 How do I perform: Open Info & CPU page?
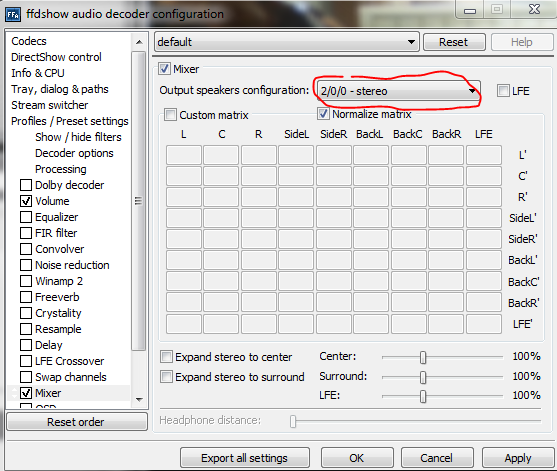click(x=38, y=73)
